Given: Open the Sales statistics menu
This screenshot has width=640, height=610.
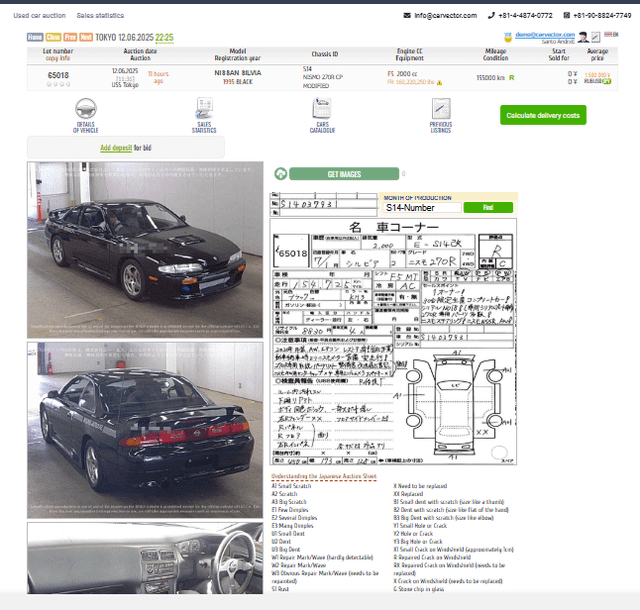Looking at the screenshot, I should [100, 16].
